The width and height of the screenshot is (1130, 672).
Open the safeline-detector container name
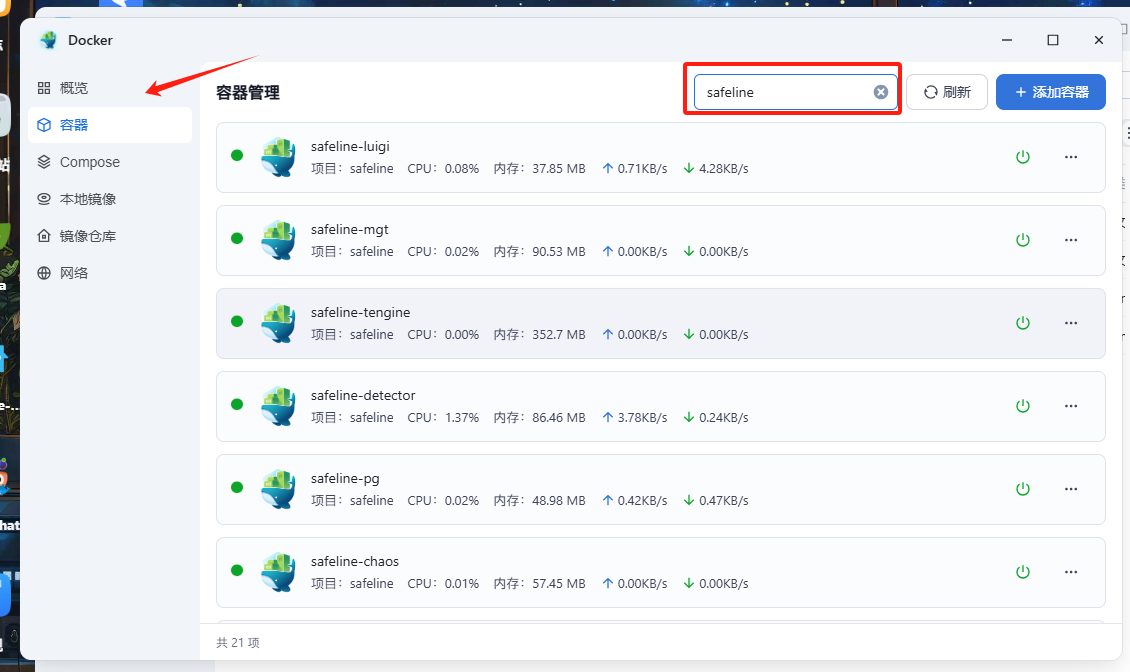coord(363,395)
